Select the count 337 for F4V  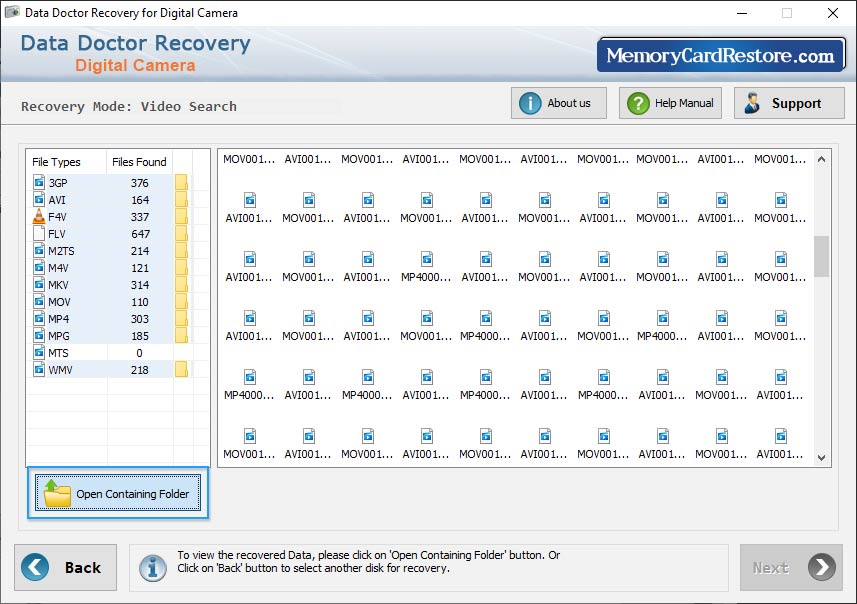140,217
